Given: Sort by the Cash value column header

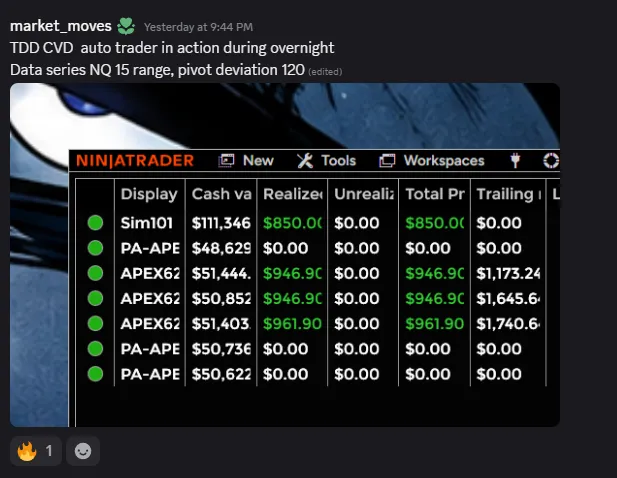Looking at the screenshot, I should (x=221, y=194).
